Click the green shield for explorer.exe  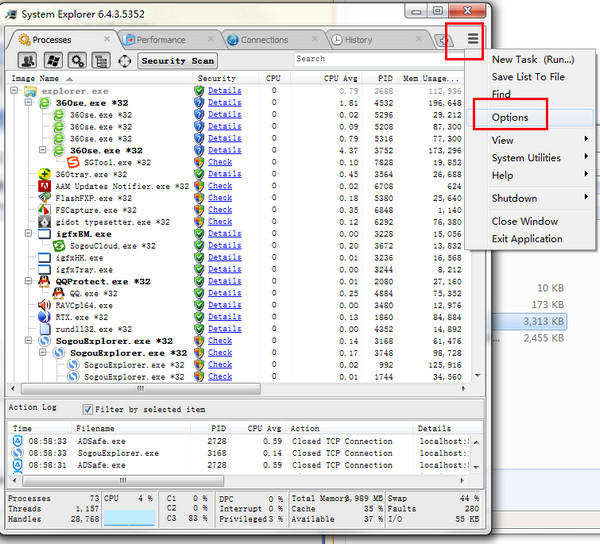[199, 90]
